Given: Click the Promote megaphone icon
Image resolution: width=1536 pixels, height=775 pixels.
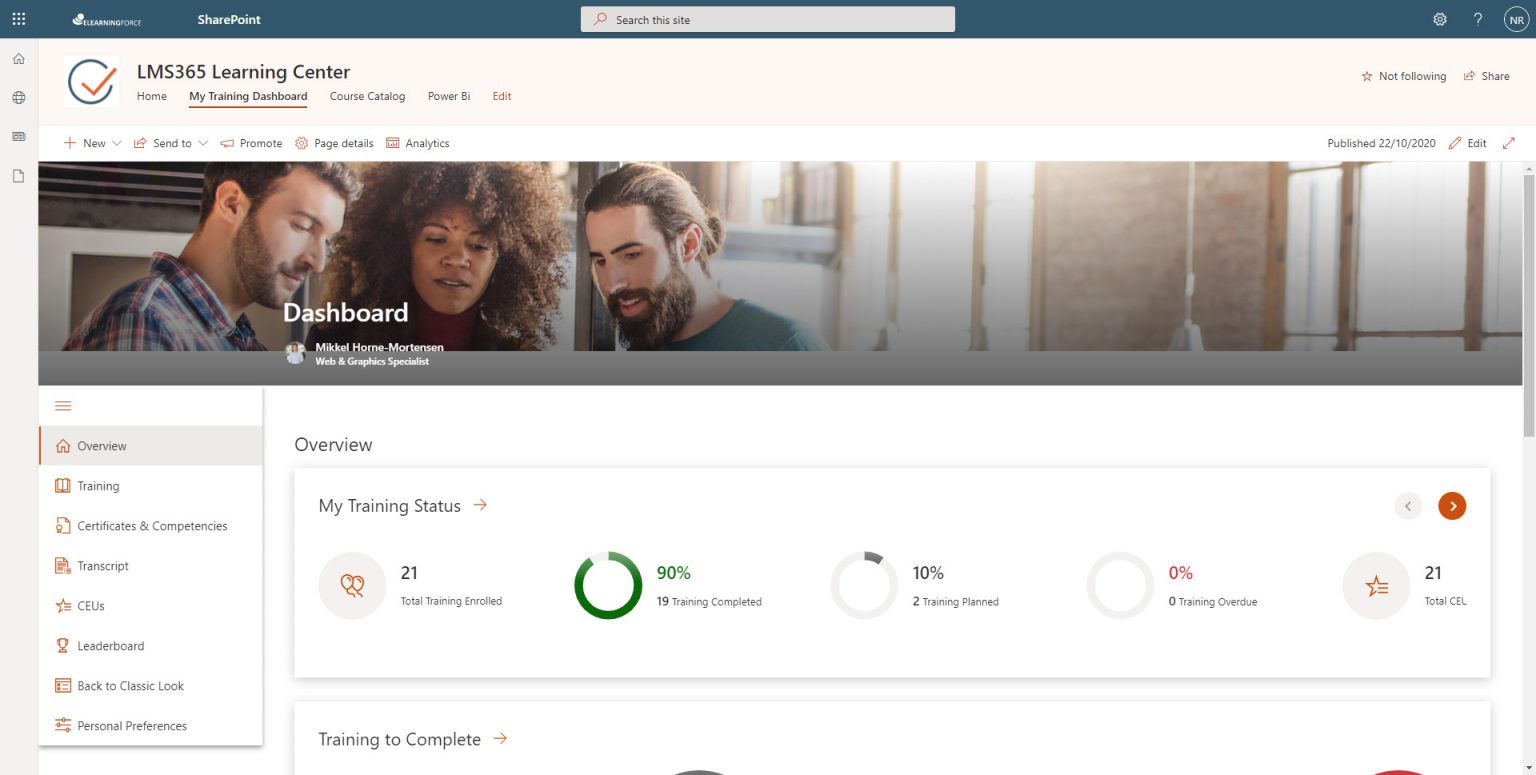Looking at the screenshot, I should [227, 143].
